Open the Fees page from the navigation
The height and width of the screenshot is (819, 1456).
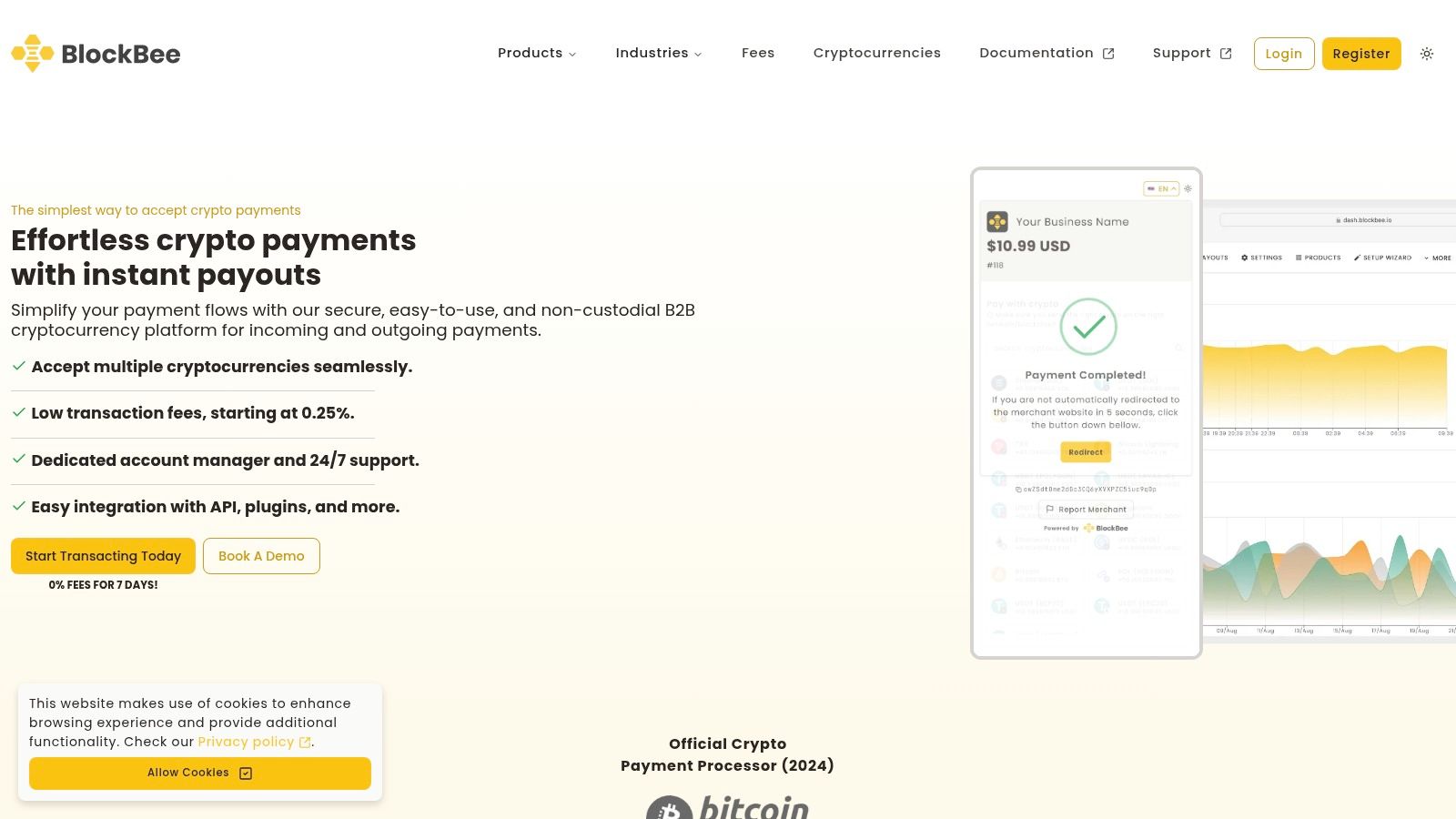tap(758, 53)
